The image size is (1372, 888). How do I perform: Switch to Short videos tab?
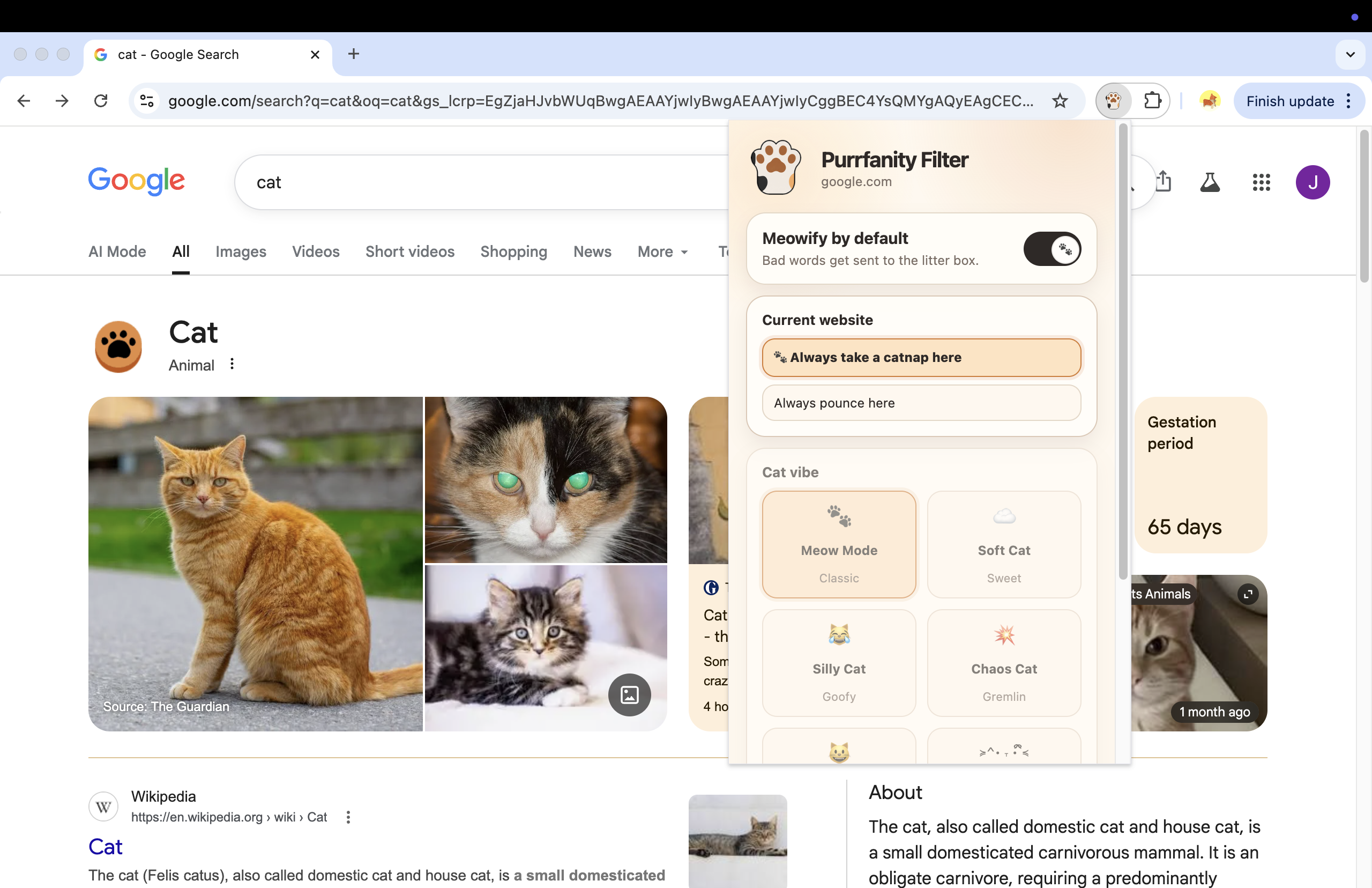pos(409,252)
